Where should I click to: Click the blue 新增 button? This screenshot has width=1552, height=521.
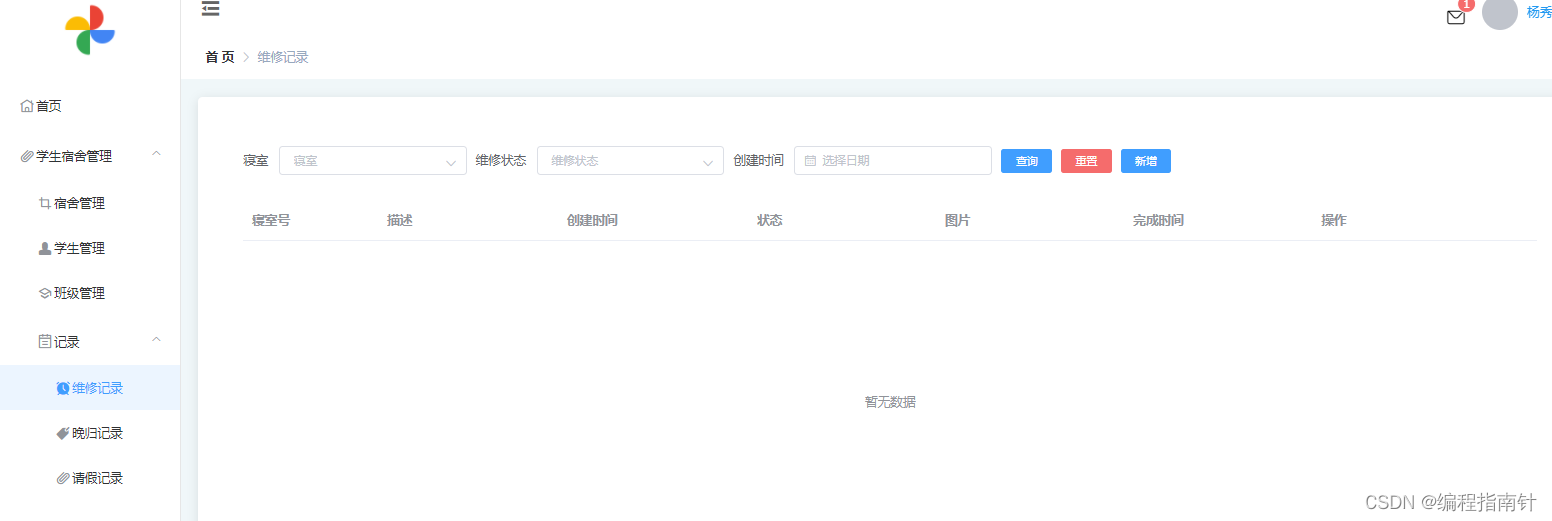click(x=1146, y=161)
